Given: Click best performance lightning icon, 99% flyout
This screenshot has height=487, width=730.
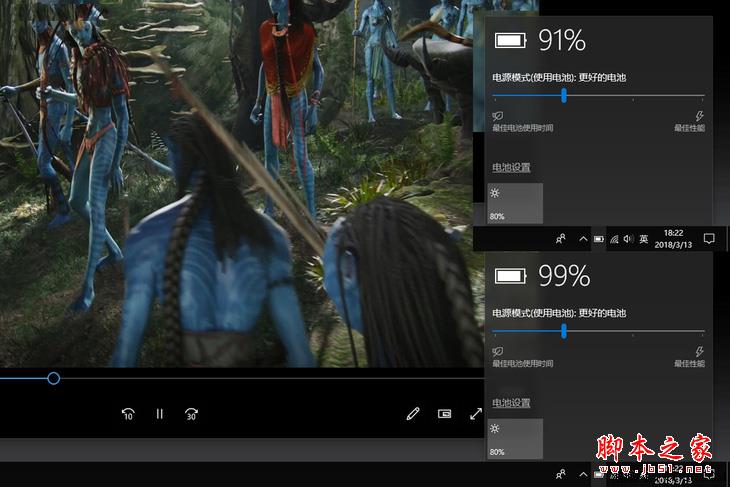Looking at the screenshot, I should click(699, 351).
